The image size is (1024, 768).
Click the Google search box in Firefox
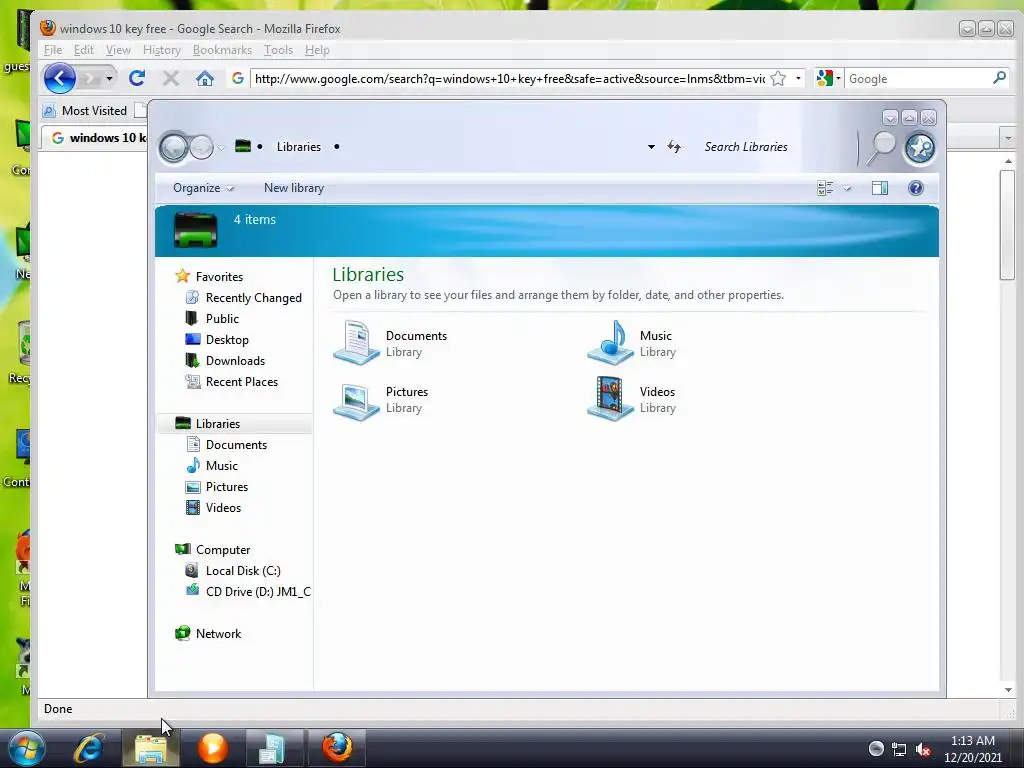coord(918,79)
